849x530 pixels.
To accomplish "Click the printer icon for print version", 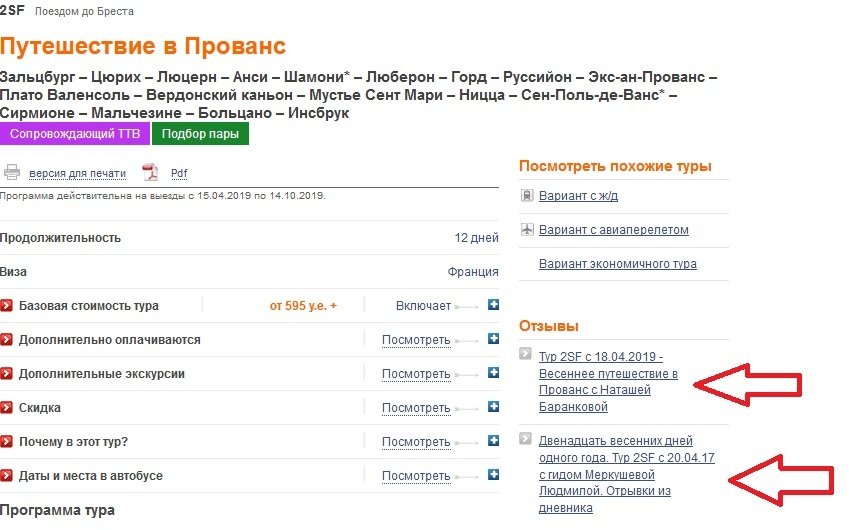I will click(11, 172).
